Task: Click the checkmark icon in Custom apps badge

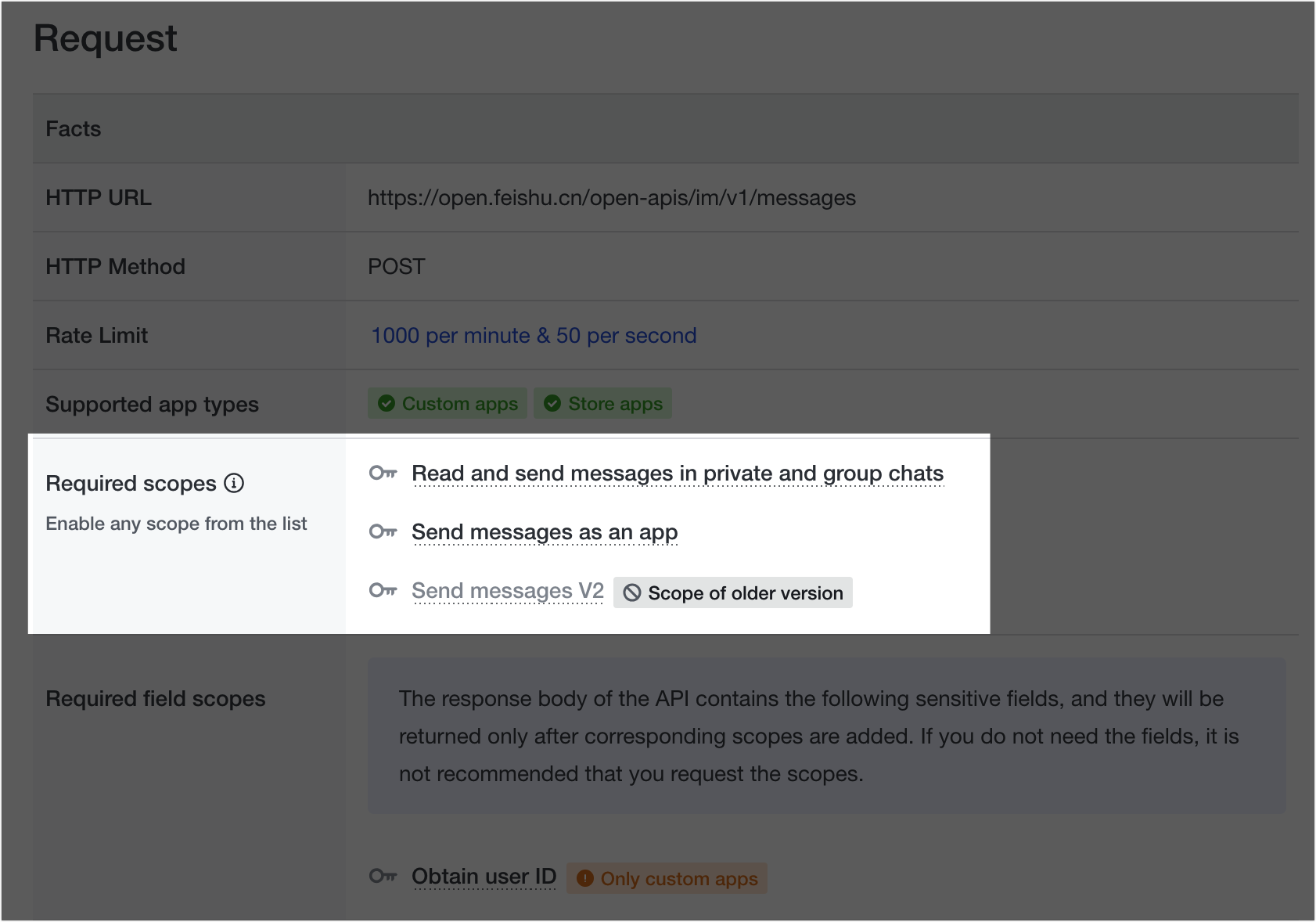Action: click(x=387, y=403)
